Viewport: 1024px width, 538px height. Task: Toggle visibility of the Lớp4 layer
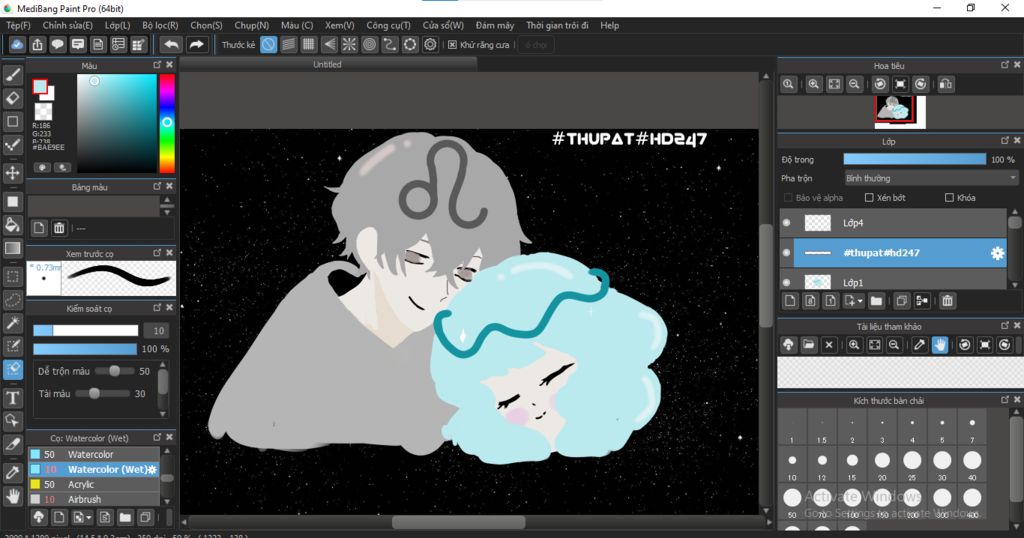[786, 223]
